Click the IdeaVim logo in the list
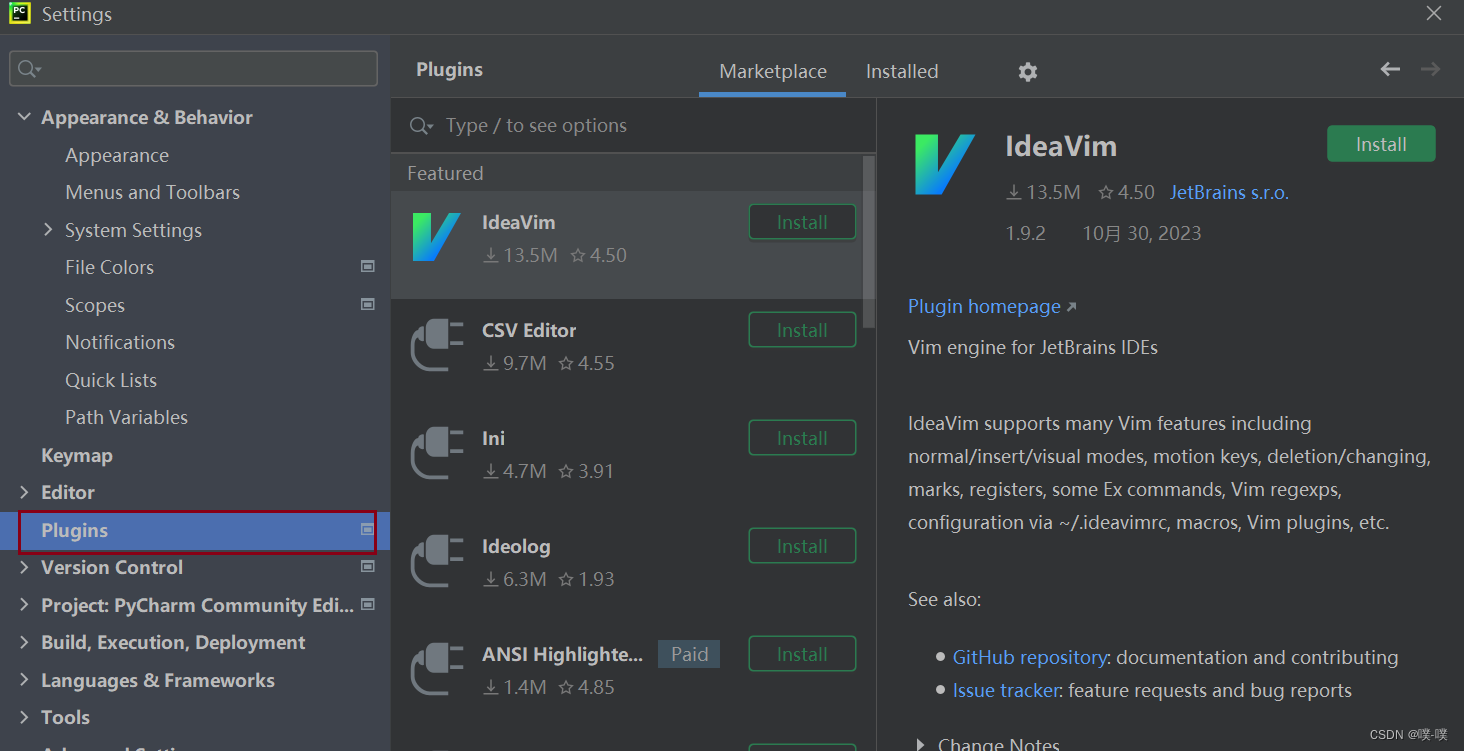Viewport: 1464px width, 751px height. pyautogui.click(x=436, y=237)
